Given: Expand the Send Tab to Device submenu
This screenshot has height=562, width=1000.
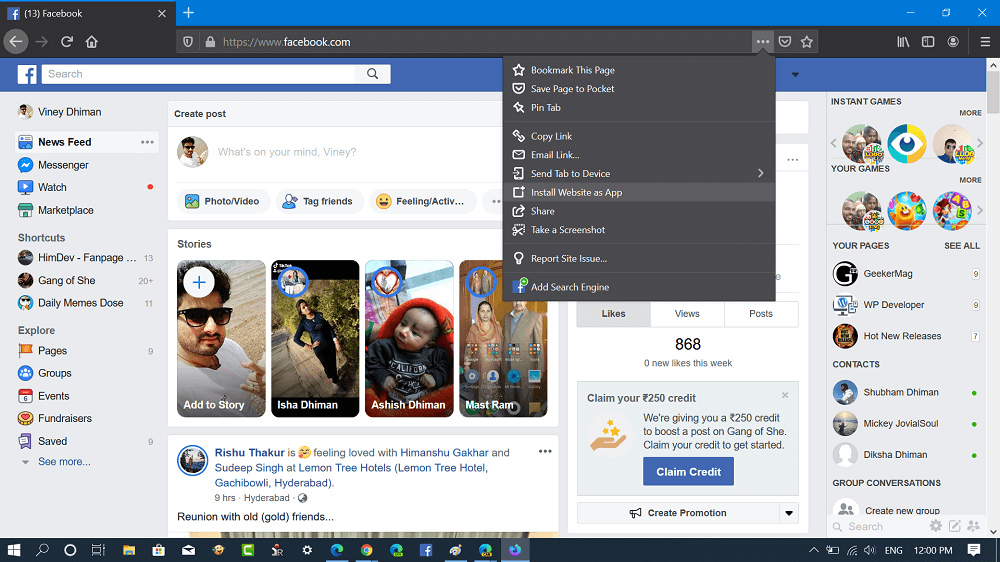Looking at the screenshot, I should [x=760, y=174].
